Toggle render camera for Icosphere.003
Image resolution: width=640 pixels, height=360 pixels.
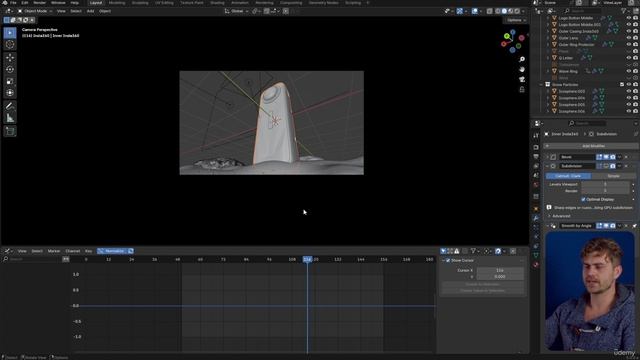pyautogui.click(x=636, y=91)
